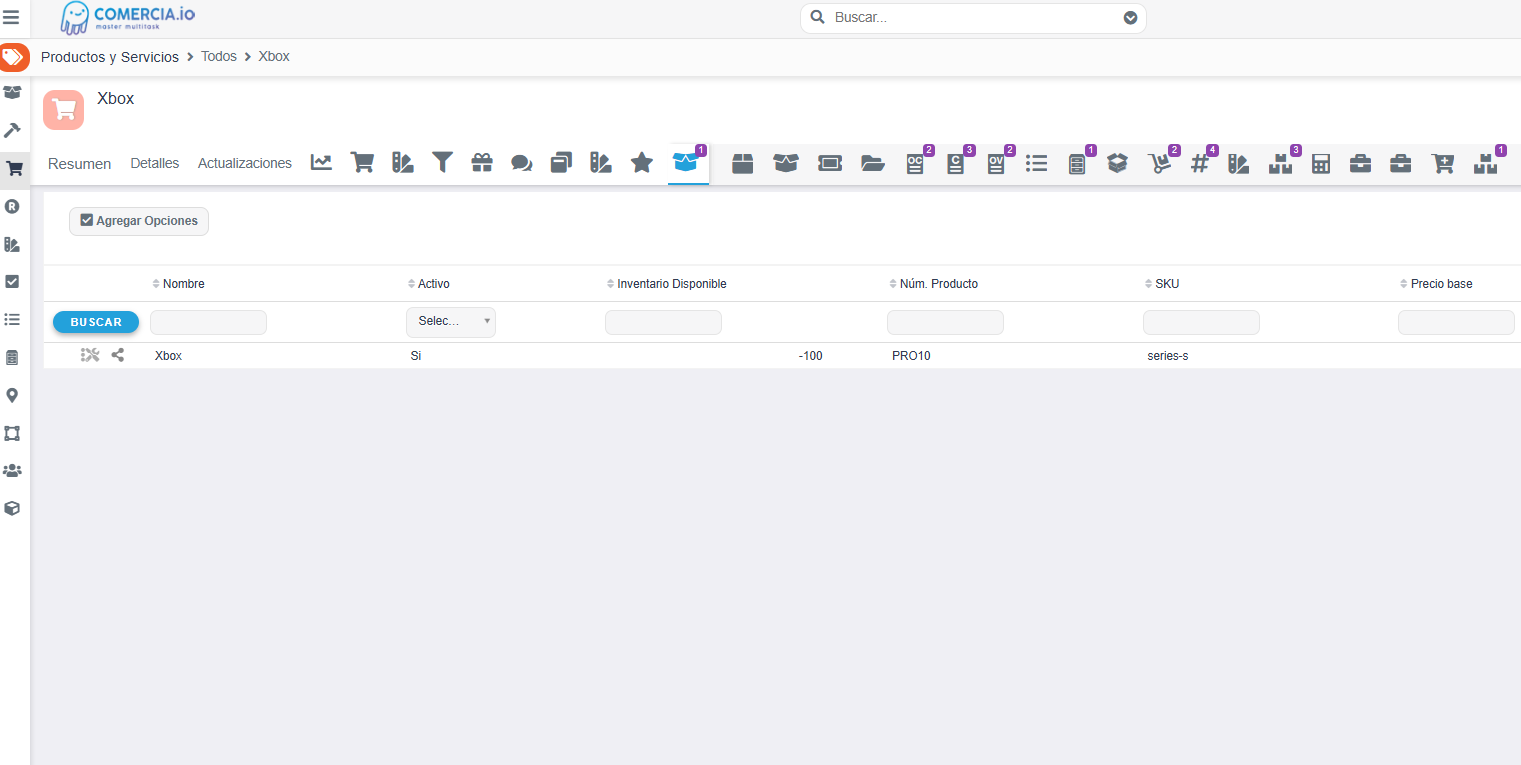Sort by the Activo column header
Viewport: 1521px width, 765px height.
click(428, 284)
